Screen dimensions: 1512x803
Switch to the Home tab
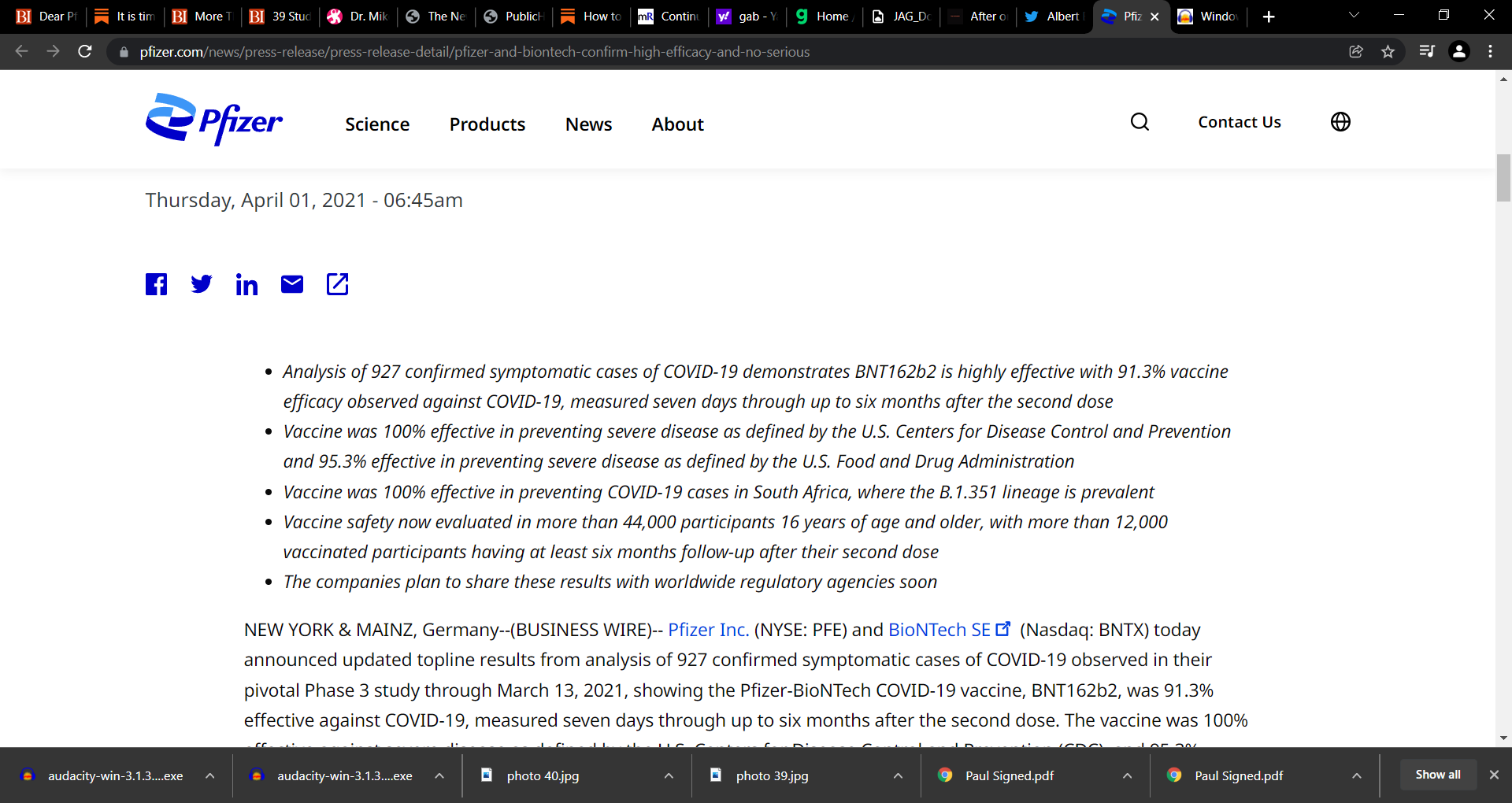click(826, 17)
